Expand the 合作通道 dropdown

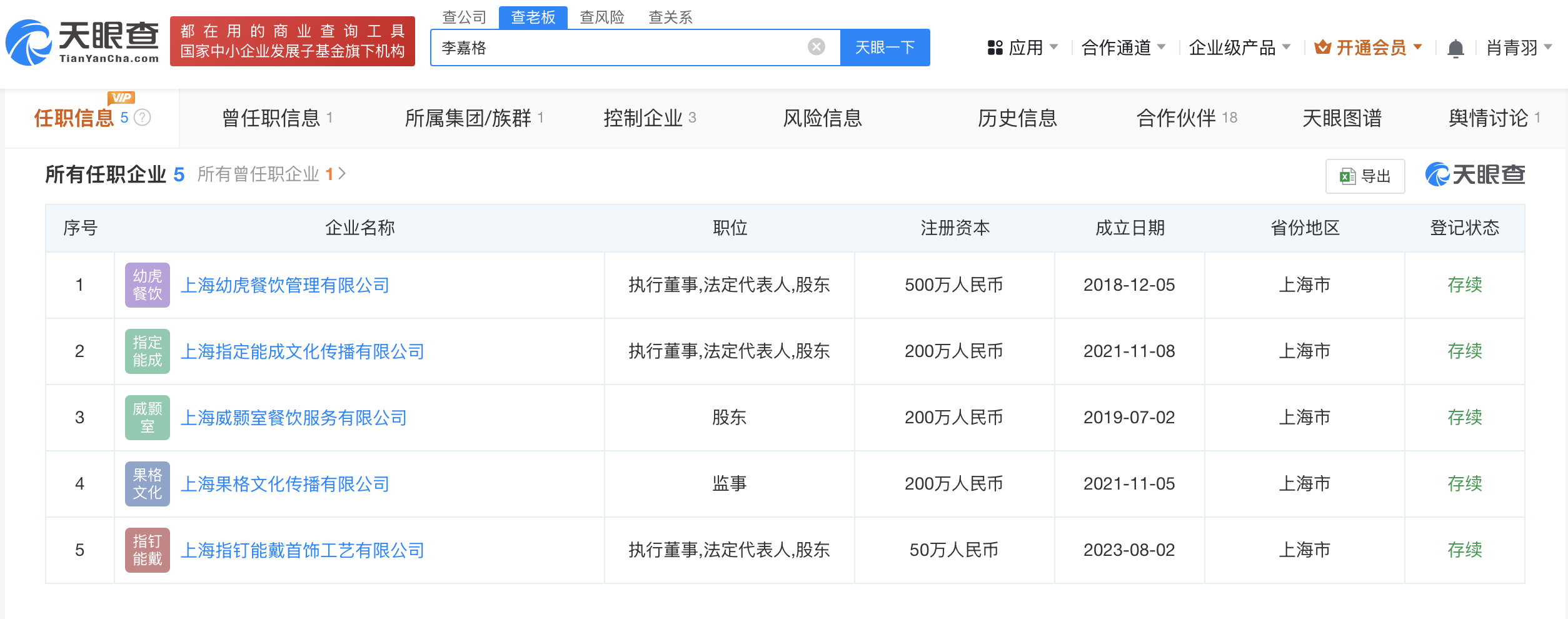click(x=1123, y=48)
